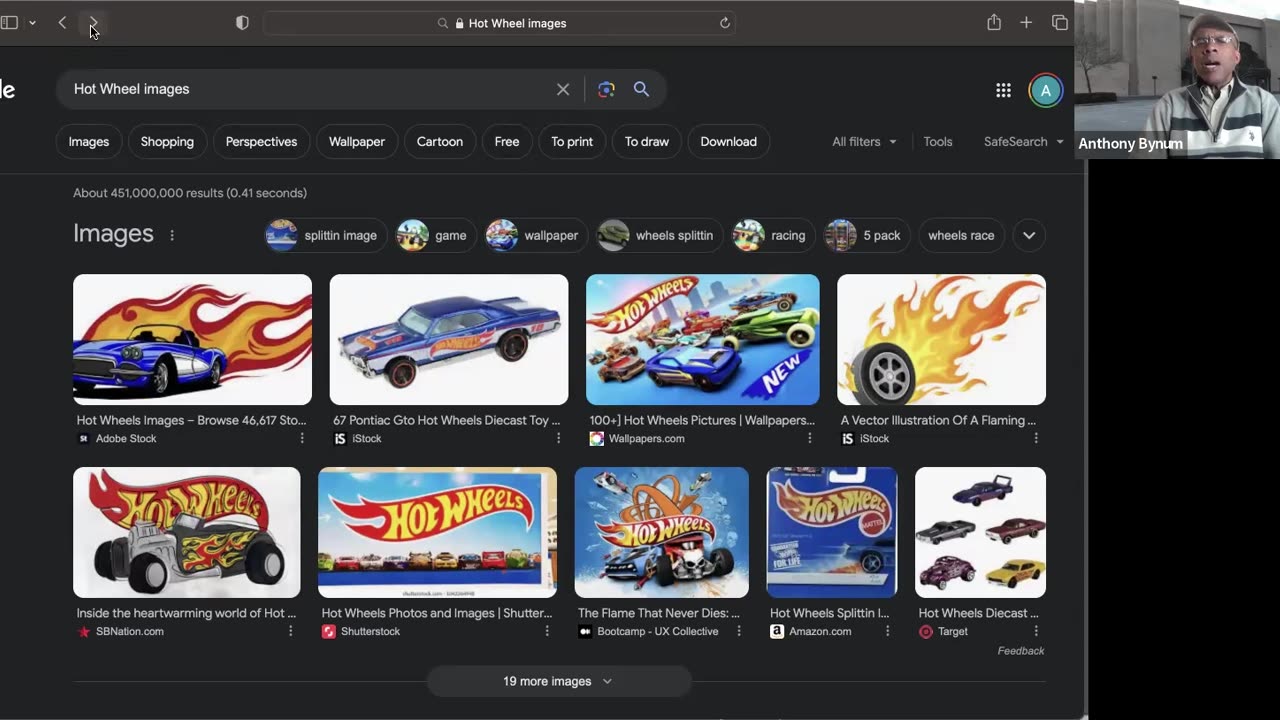Image resolution: width=1280 pixels, height=720 pixels.
Task: Select the wallpaper image suggestion chip
Action: [x=537, y=235]
